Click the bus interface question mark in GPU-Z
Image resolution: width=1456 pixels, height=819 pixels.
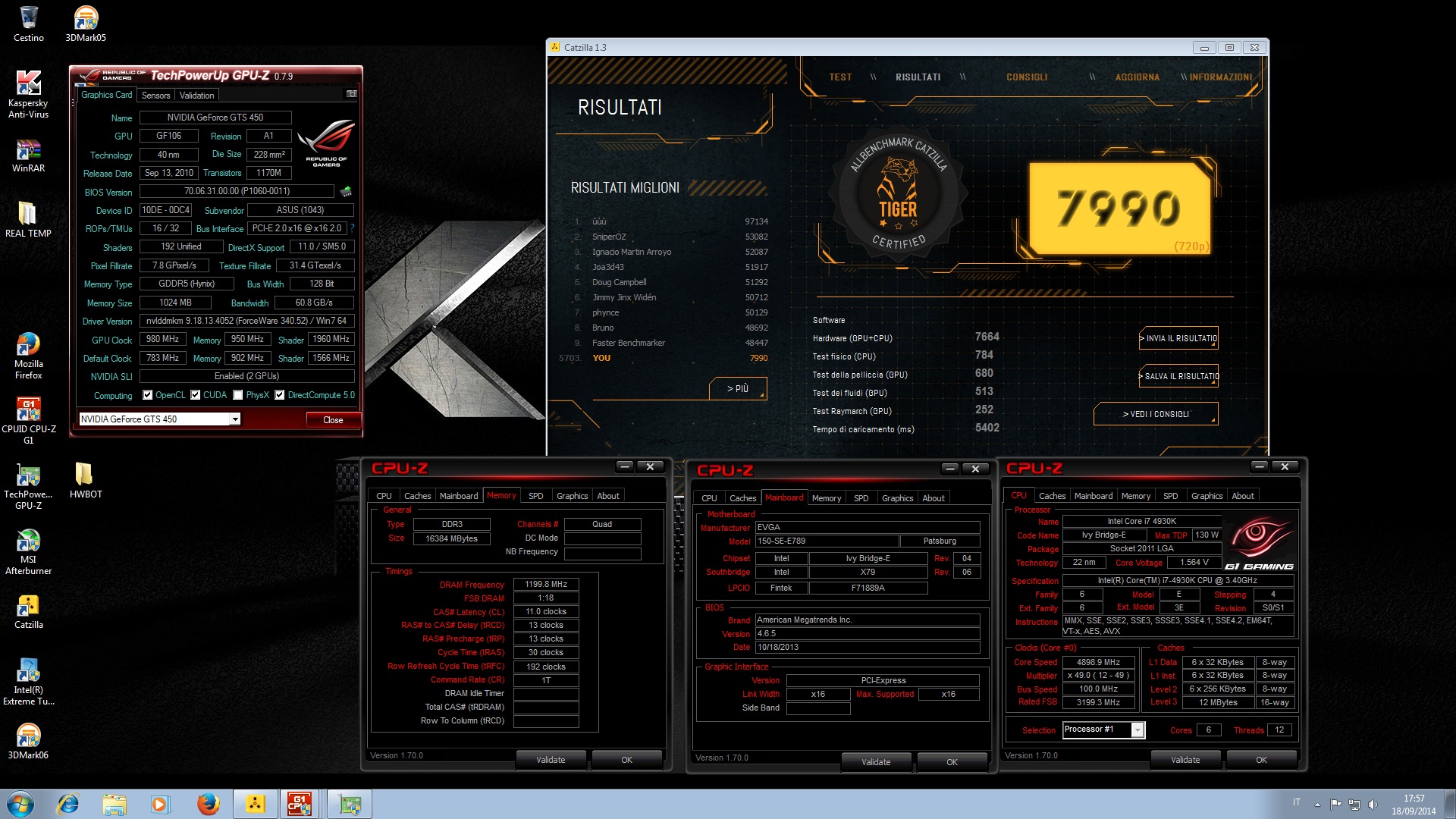pos(352,228)
